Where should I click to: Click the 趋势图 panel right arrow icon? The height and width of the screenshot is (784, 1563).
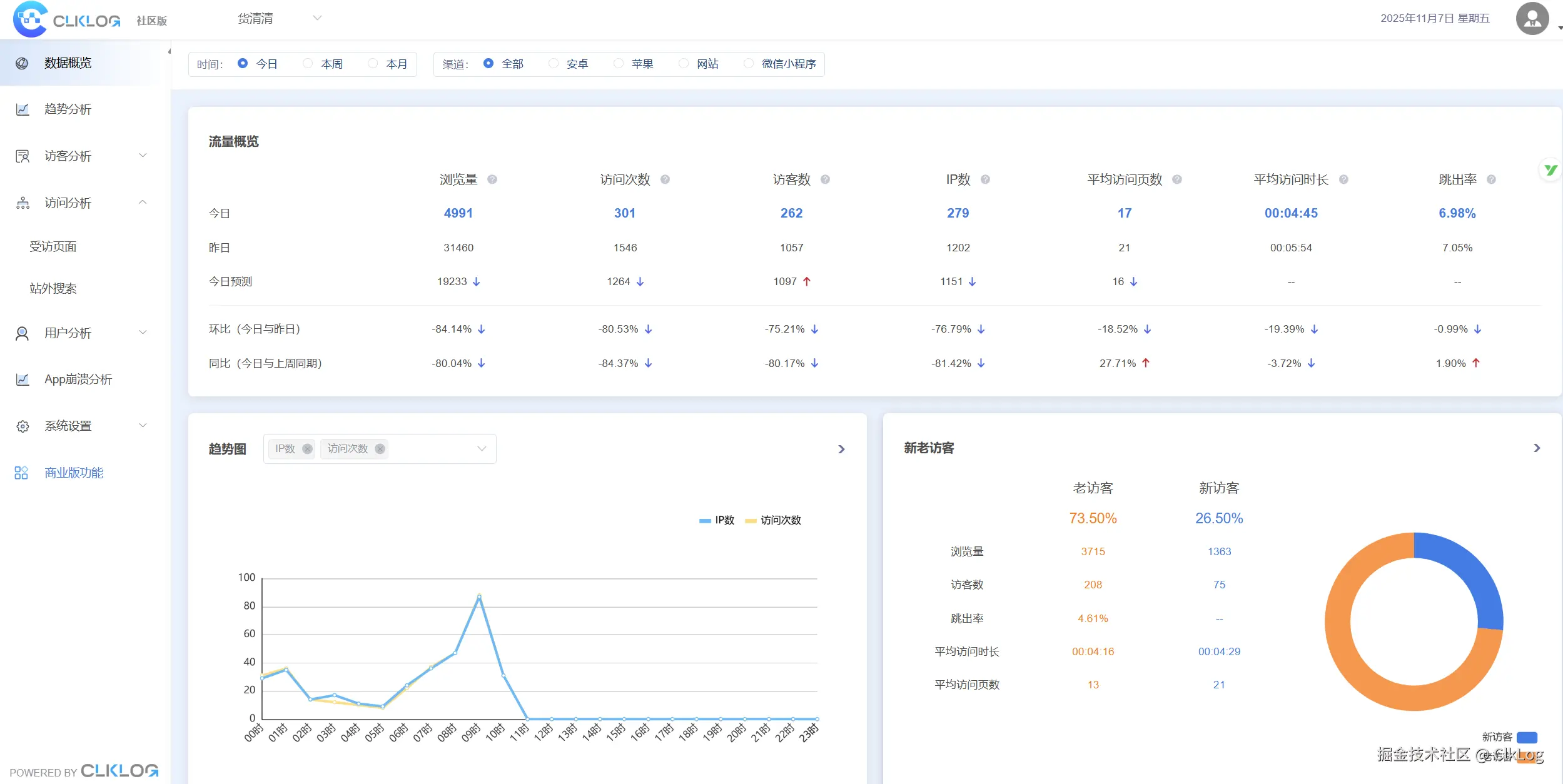point(841,449)
